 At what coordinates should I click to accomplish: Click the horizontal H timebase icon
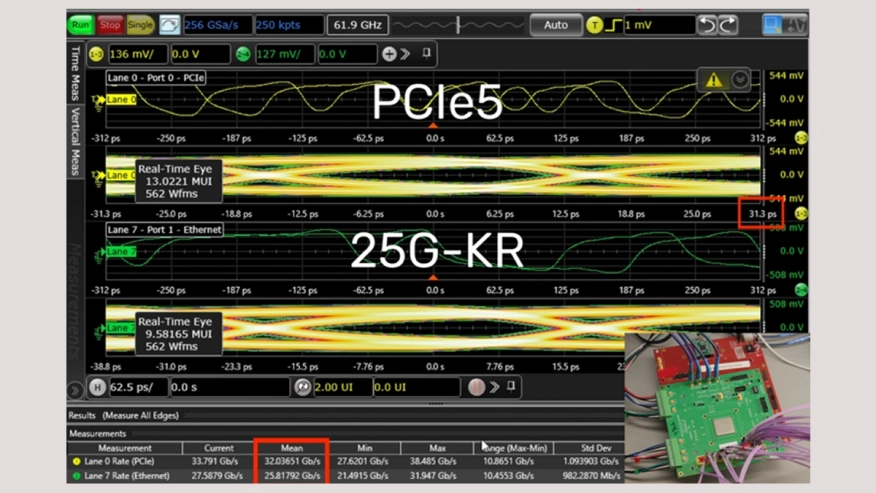tap(97, 387)
